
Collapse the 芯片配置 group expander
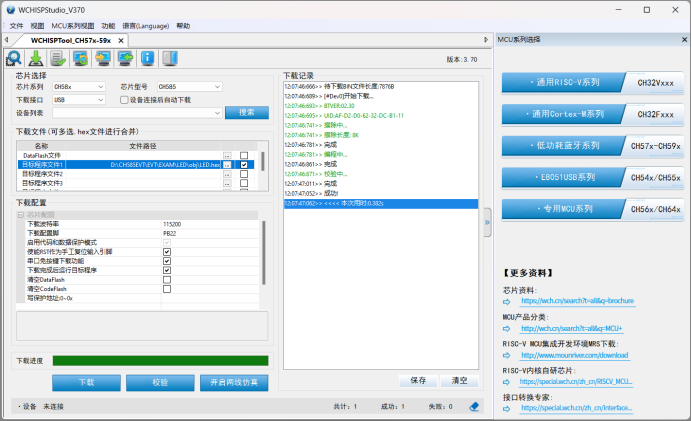[21, 215]
